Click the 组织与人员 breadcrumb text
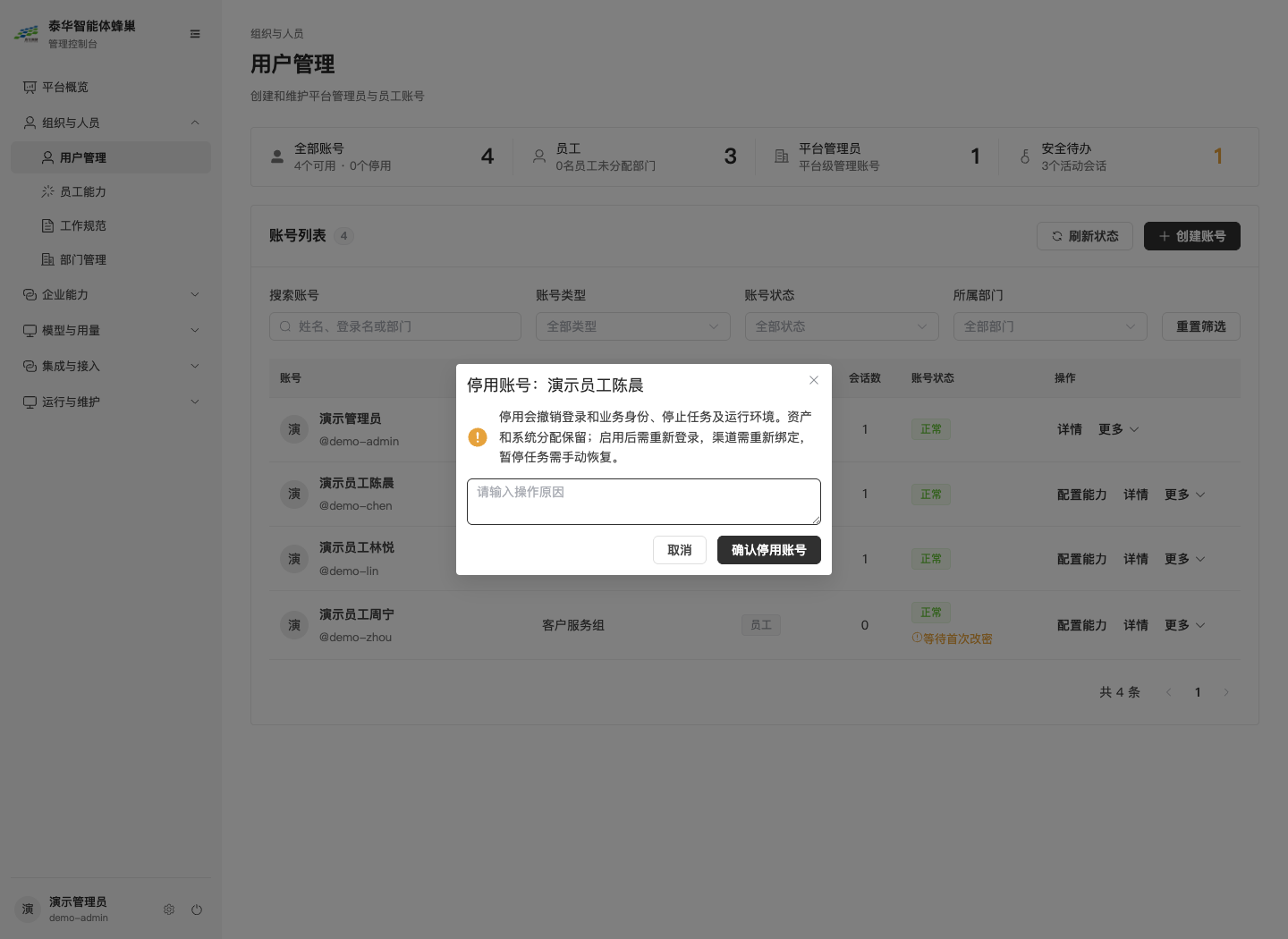 pyautogui.click(x=277, y=34)
